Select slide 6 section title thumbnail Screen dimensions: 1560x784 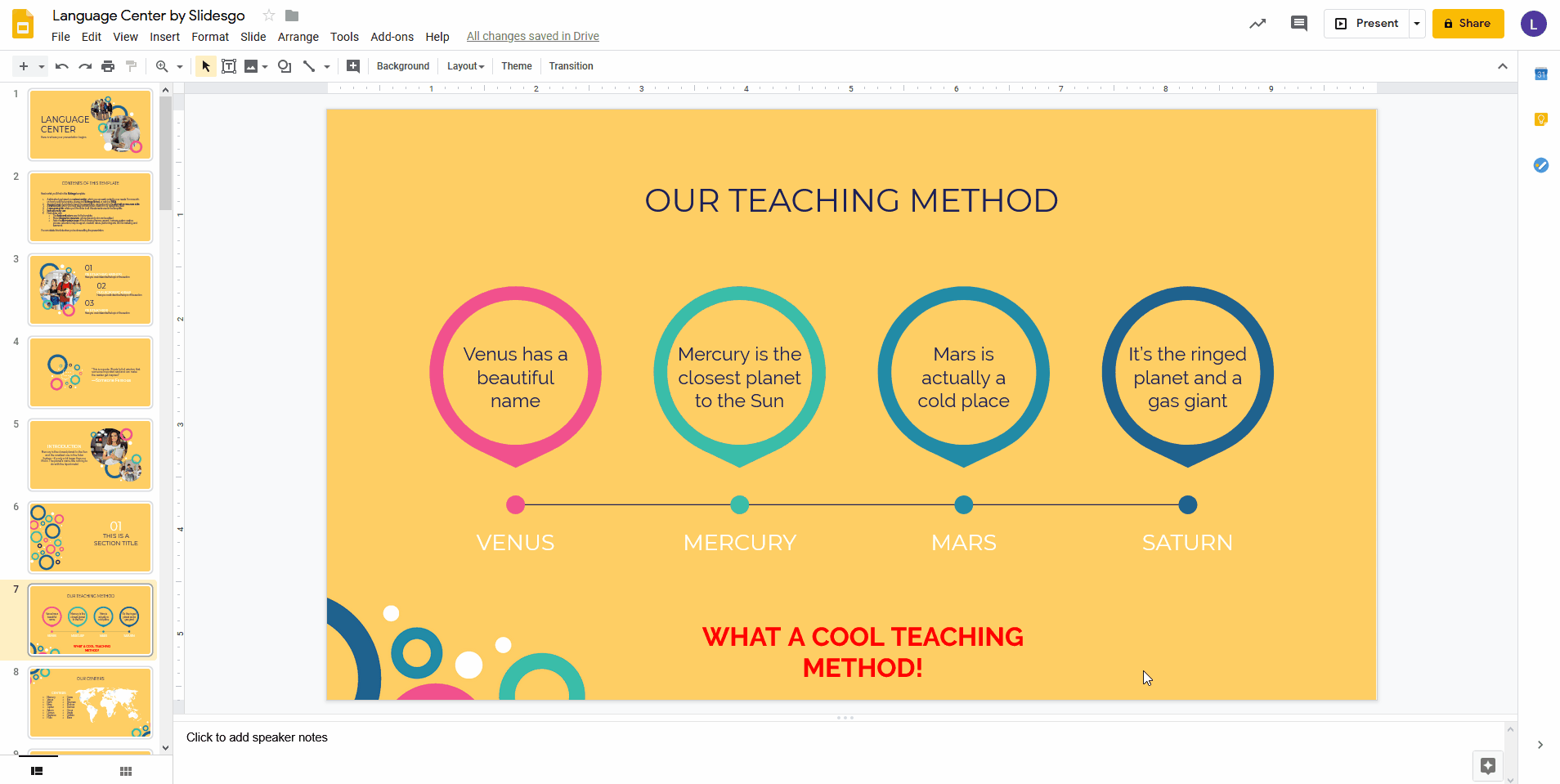pyautogui.click(x=91, y=537)
